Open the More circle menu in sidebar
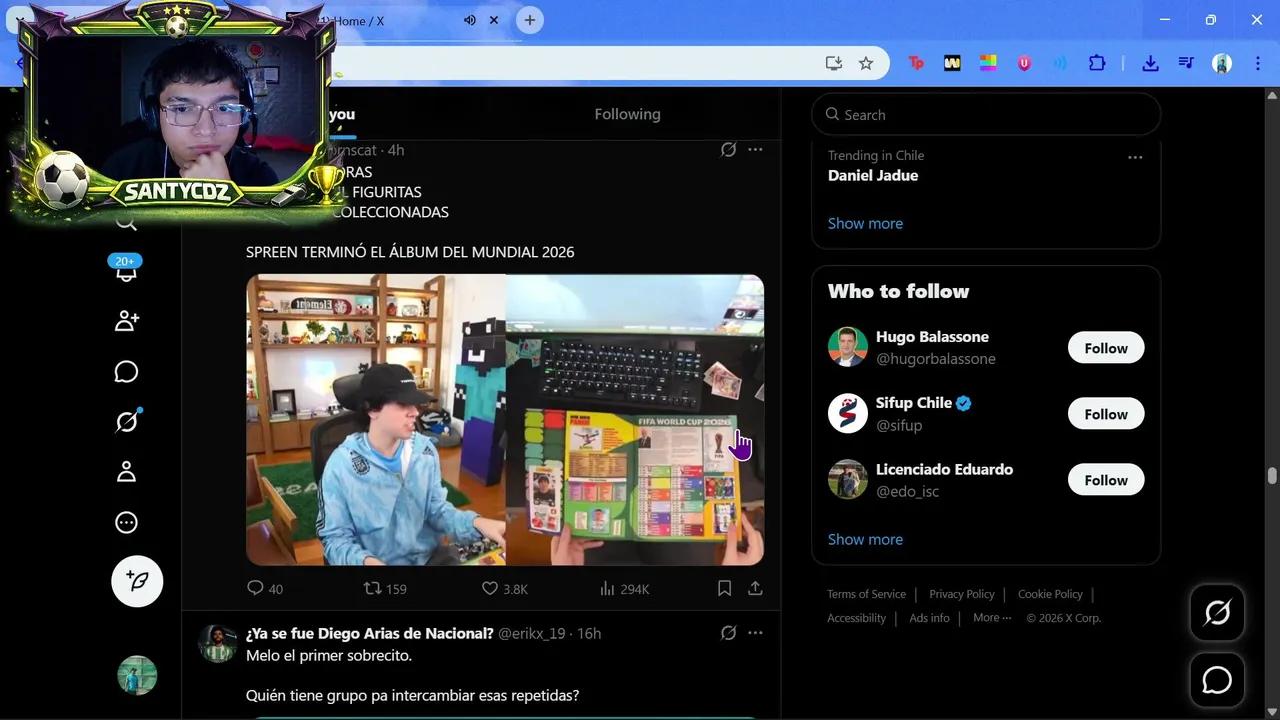 click(126, 522)
